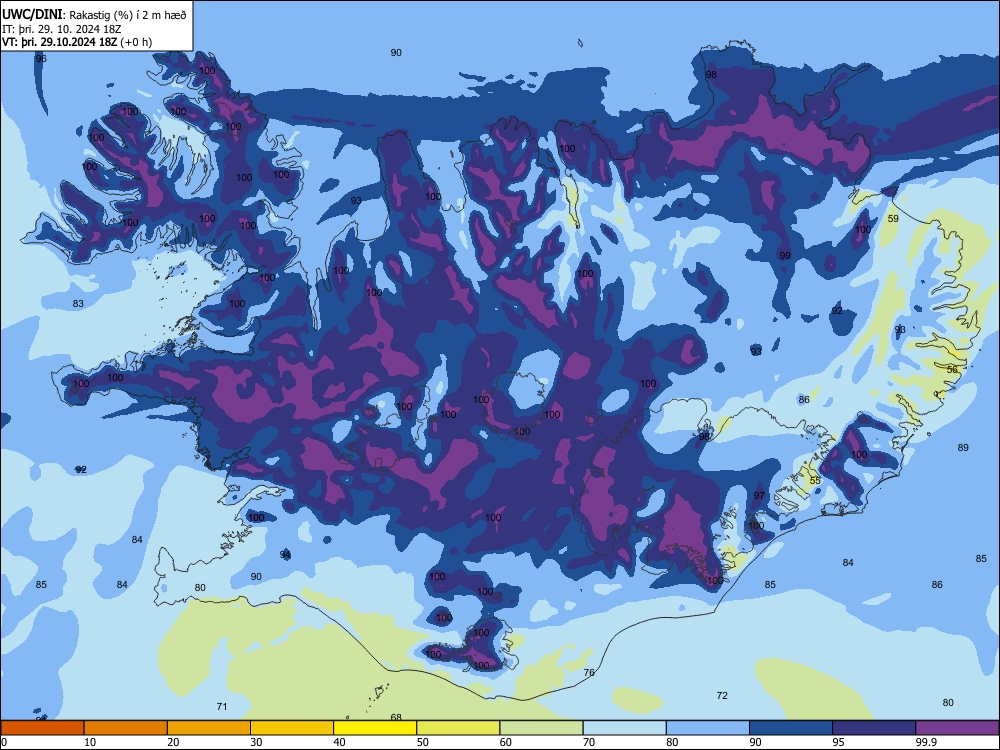This screenshot has width=1000, height=750.
Task: Click the 'IT: þri. 29. 10. 2024 18Z' line
Action: (62, 29)
